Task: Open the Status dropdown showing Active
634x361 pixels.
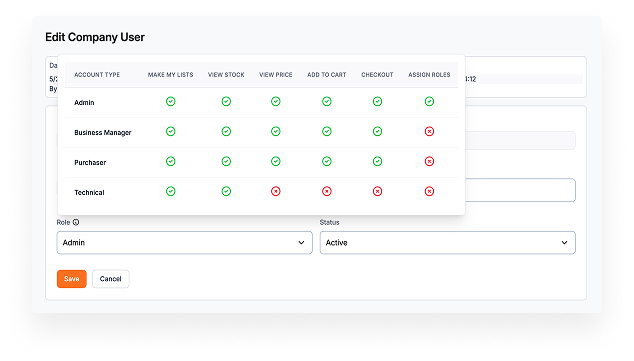Action: click(448, 243)
